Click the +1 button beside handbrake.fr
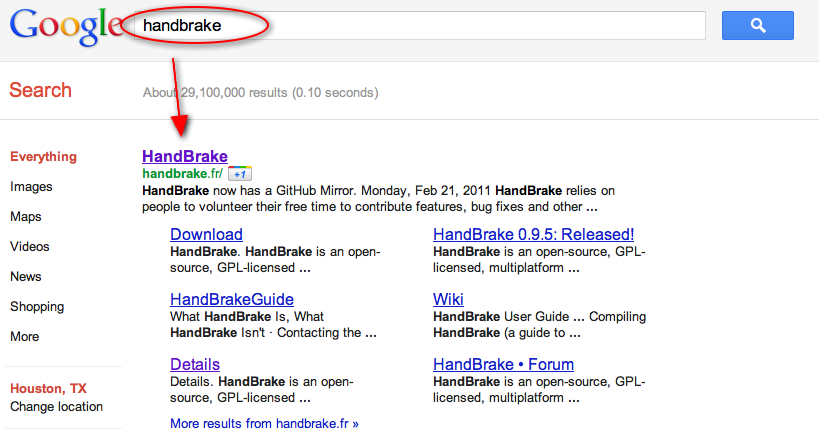 (x=240, y=174)
